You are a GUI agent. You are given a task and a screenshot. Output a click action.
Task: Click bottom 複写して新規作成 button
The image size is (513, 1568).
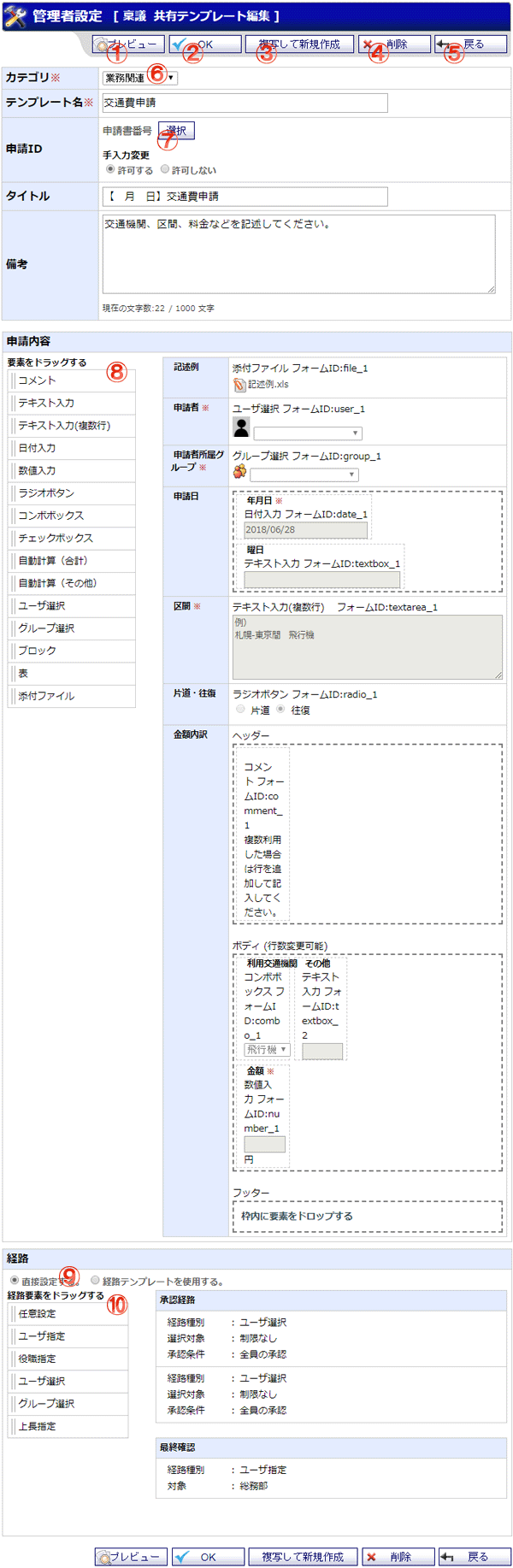303,1557
